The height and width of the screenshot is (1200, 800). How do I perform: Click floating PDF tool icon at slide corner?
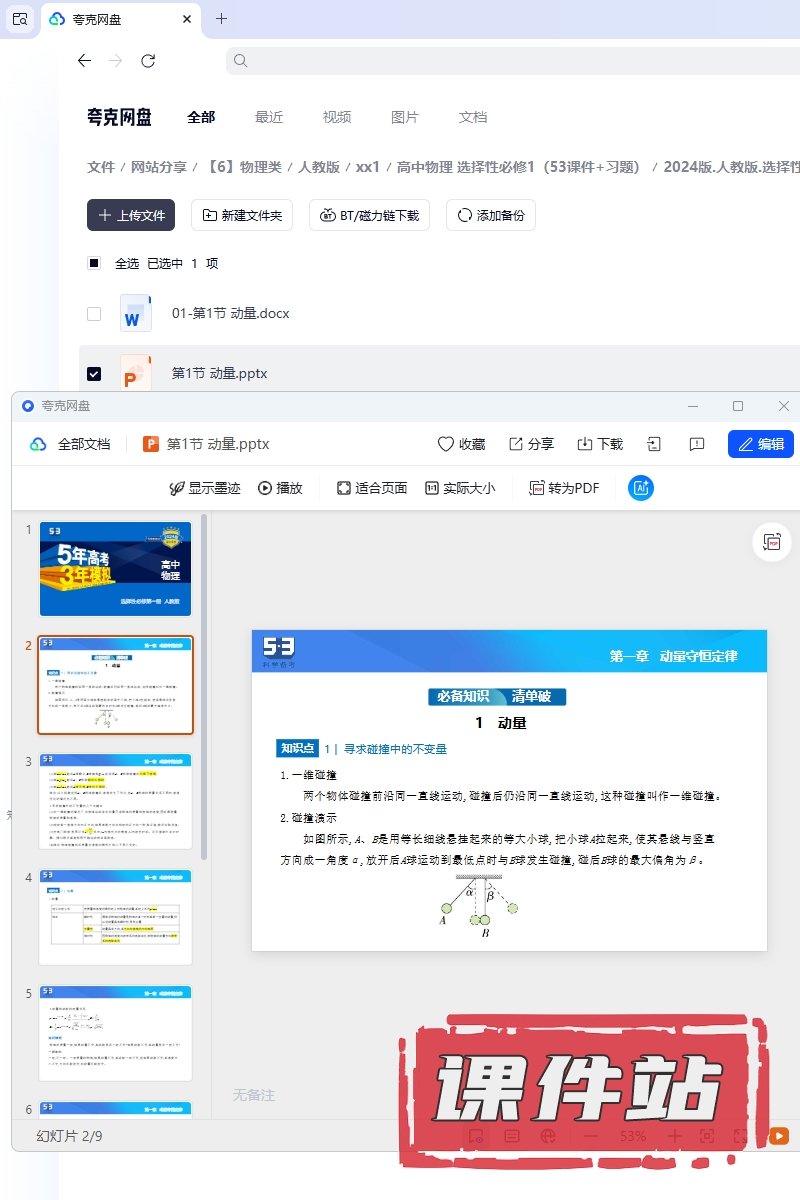(x=771, y=541)
